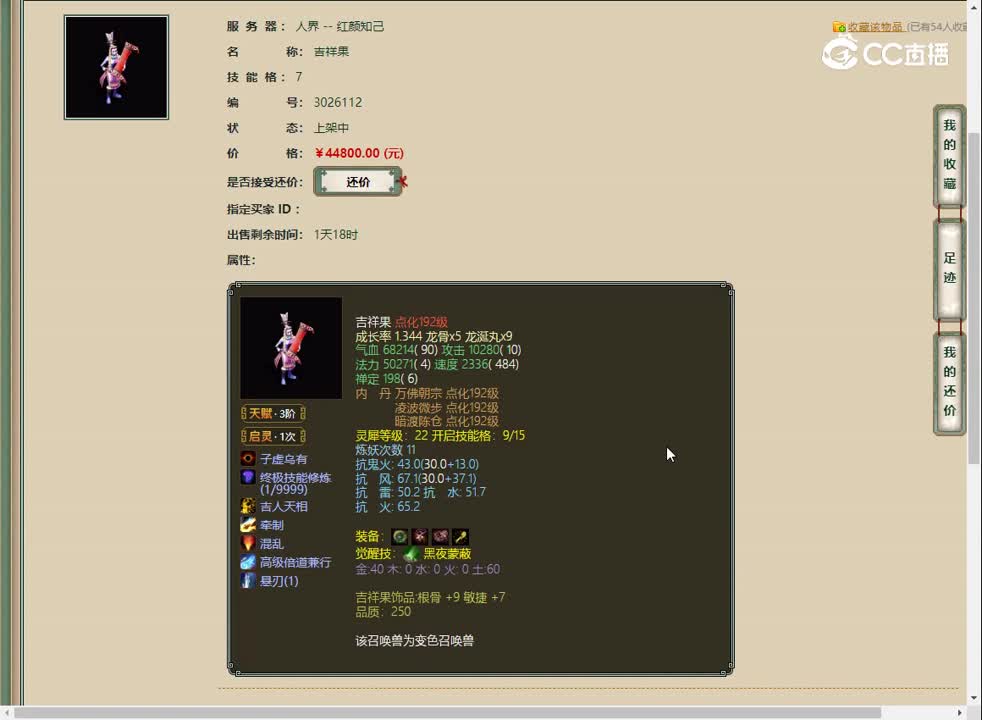The image size is (982, 720).
Task: Click 万佛朝宗 点化192级 inner pill
Action: (x=447, y=393)
